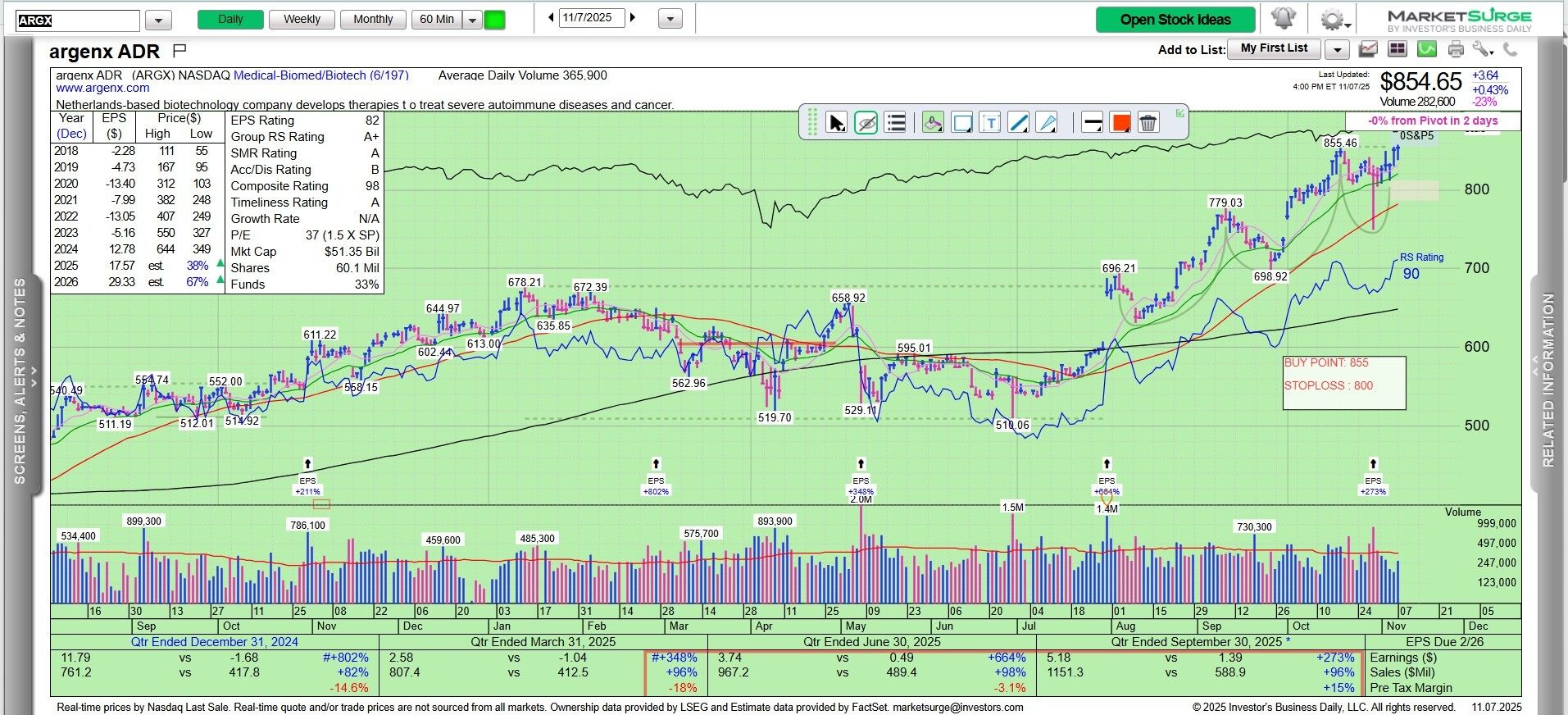Toggle the flag next to argenx ADR
Viewport: 1568px width, 715px height.
tap(180, 51)
